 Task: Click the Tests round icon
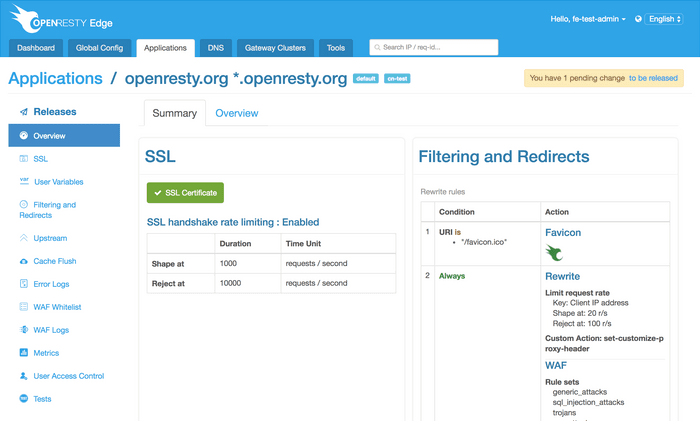[24, 398]
